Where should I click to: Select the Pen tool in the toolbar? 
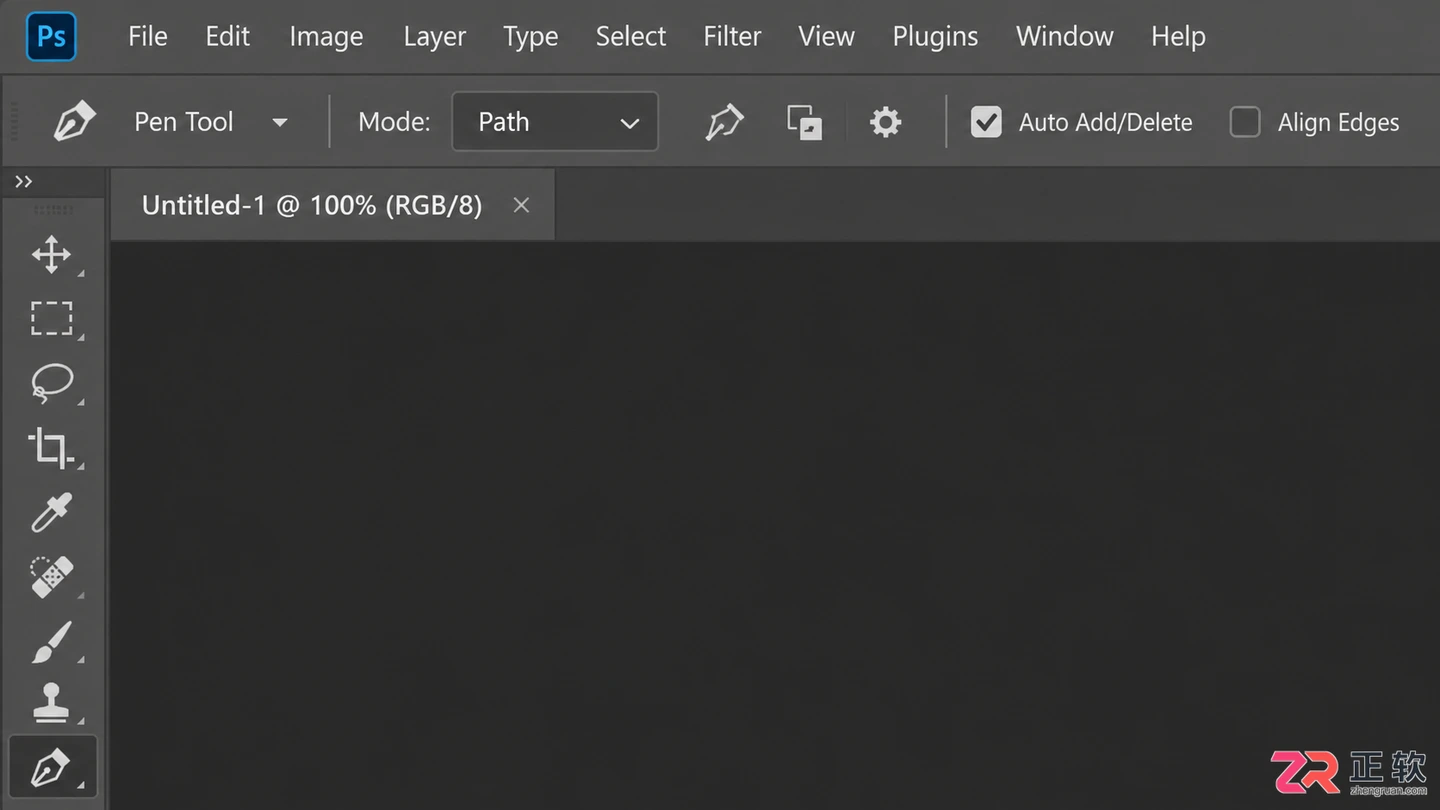coord(52,768)
